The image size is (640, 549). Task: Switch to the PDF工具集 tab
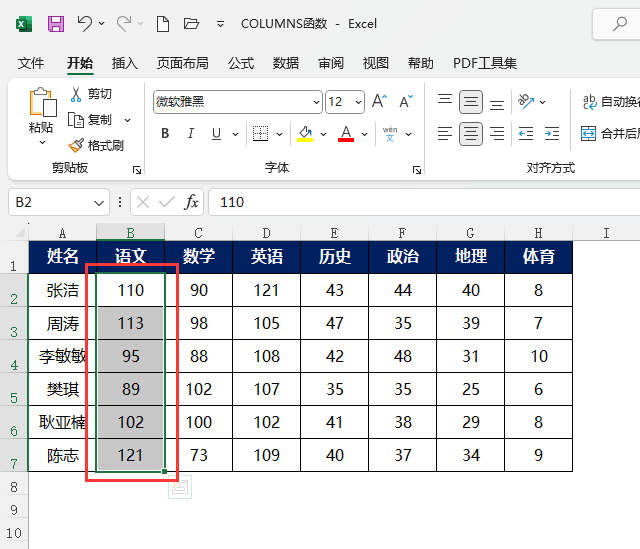click(485, 63)
